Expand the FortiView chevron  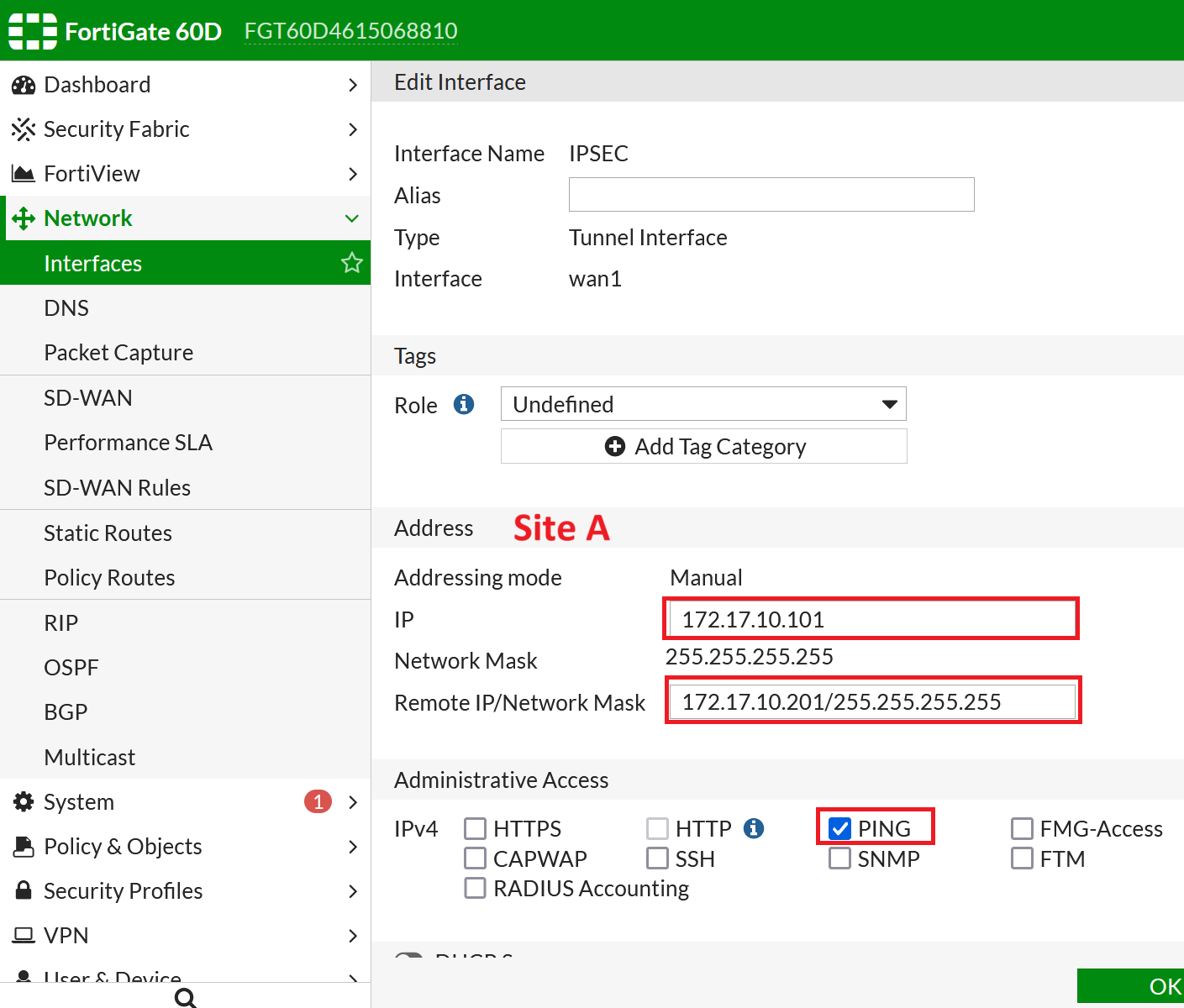(x=353, y=174)
